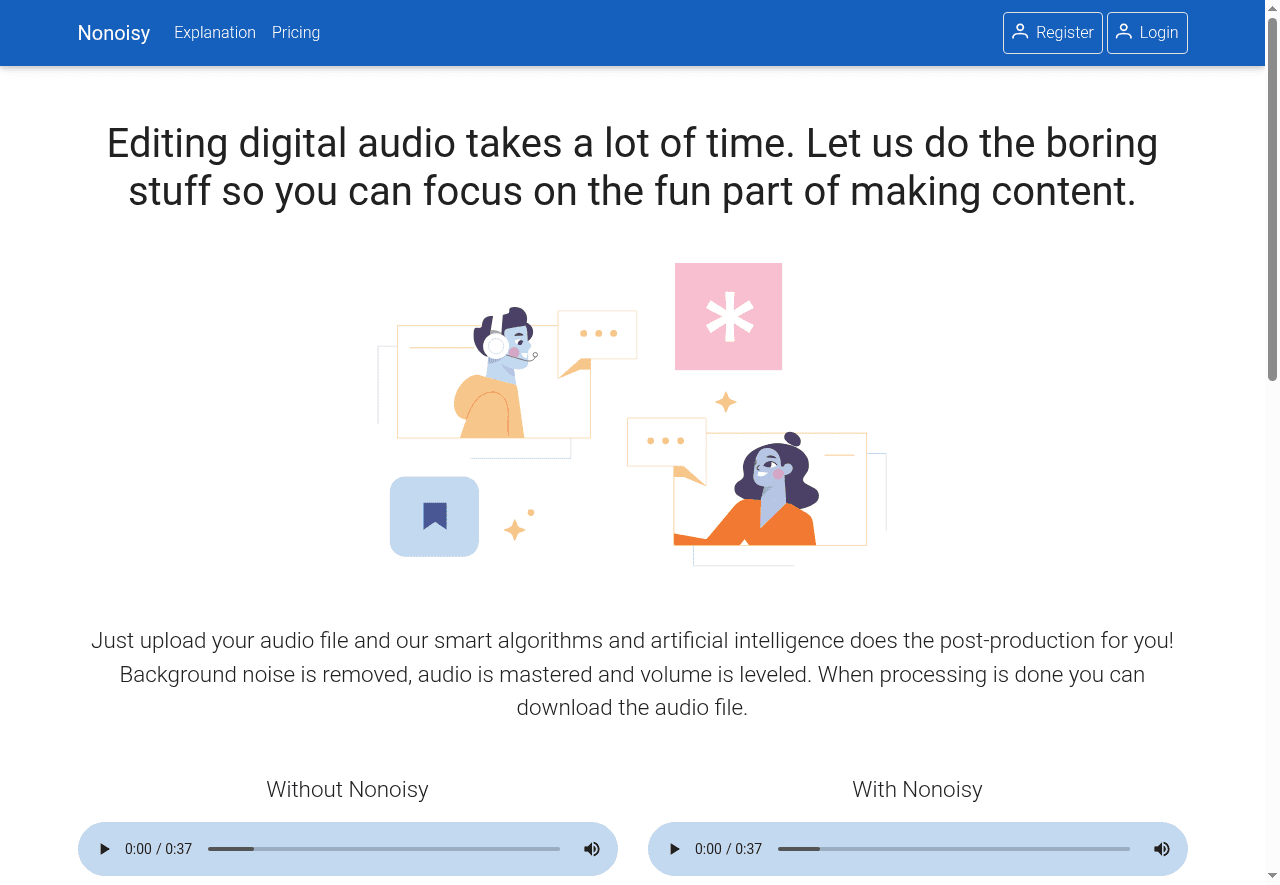This screenshot has width=1280, height=885.
Task: Seek on the Without Nonoisy progress bar
Action: pos(384,849)
